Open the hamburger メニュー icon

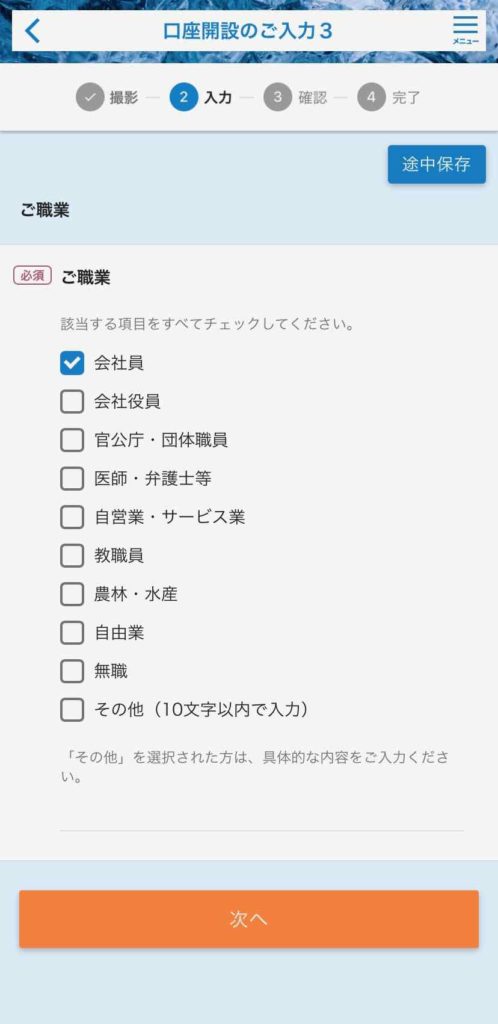465,30
